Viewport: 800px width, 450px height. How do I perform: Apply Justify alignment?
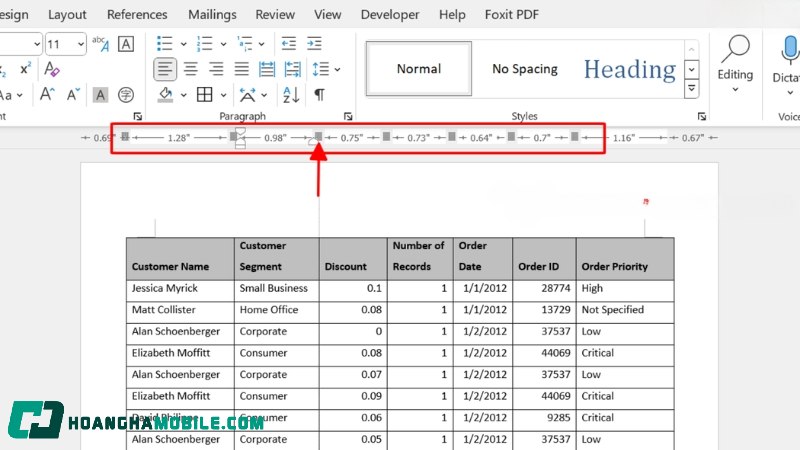pos(241,69)
